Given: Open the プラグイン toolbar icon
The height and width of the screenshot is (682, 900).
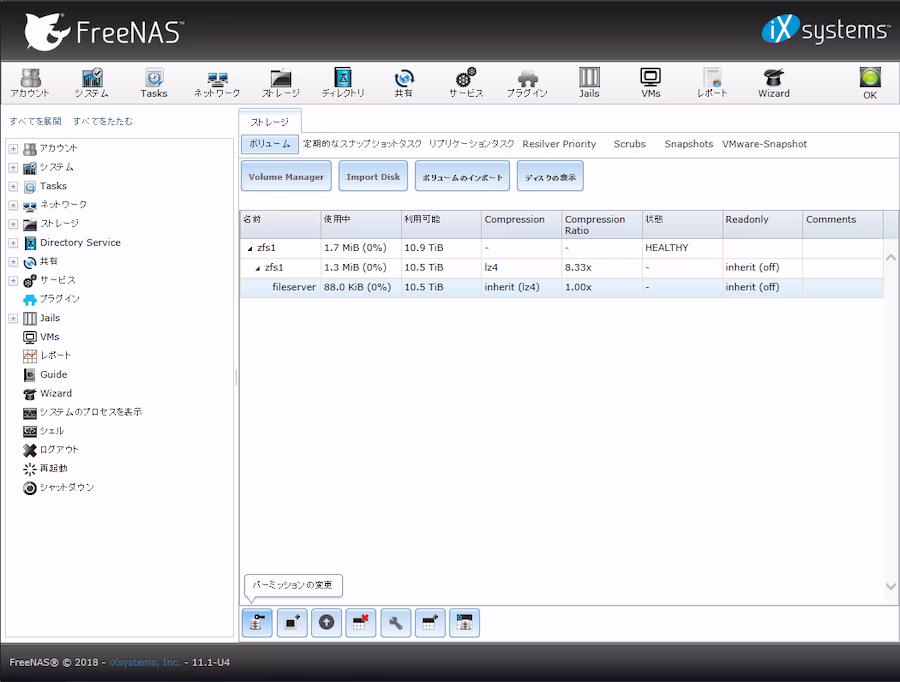Looking at the screenshot, I should tap(527, 83).
